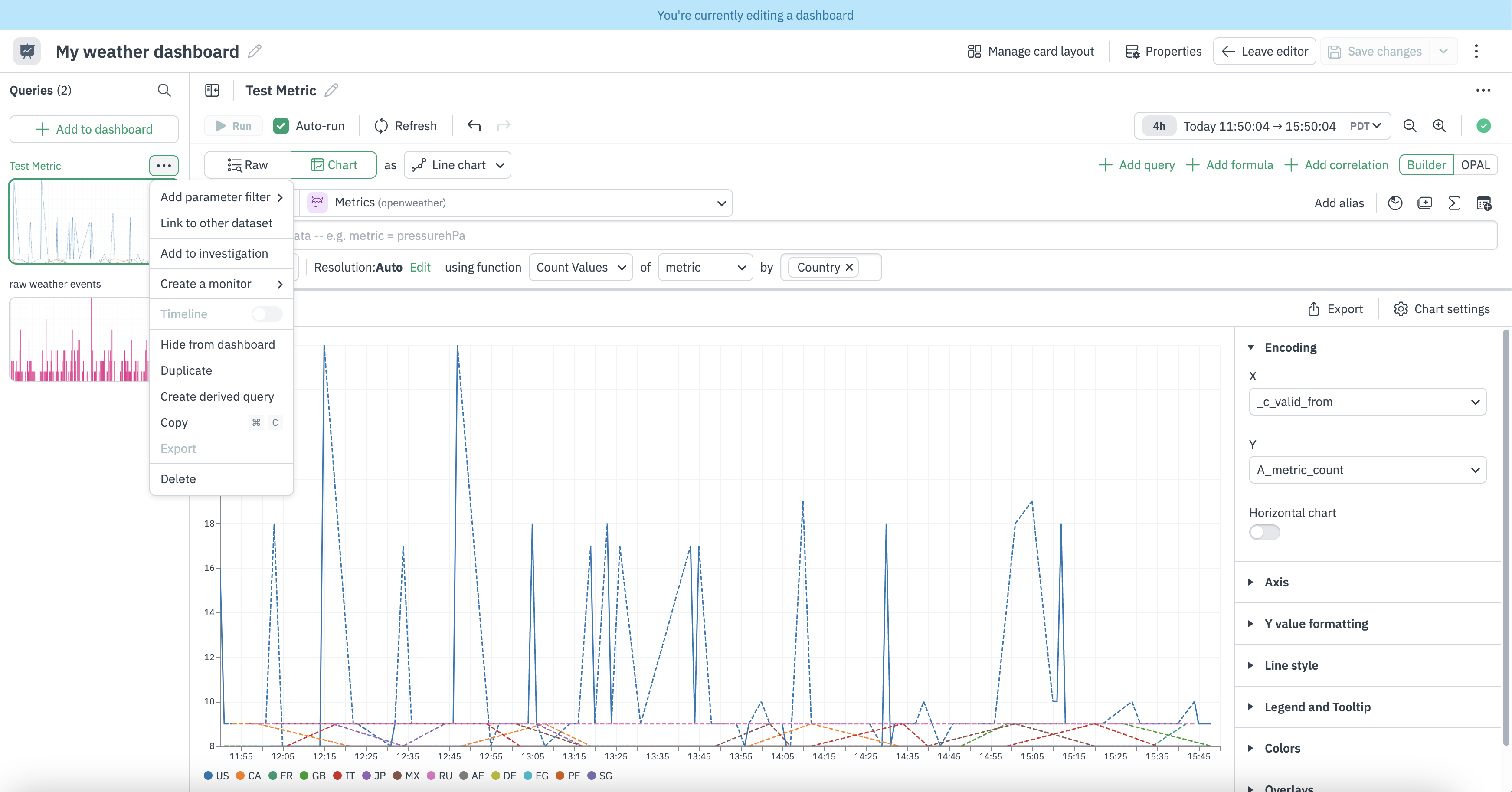Click the pencil icon beside dashboard title

click(254, 52)
